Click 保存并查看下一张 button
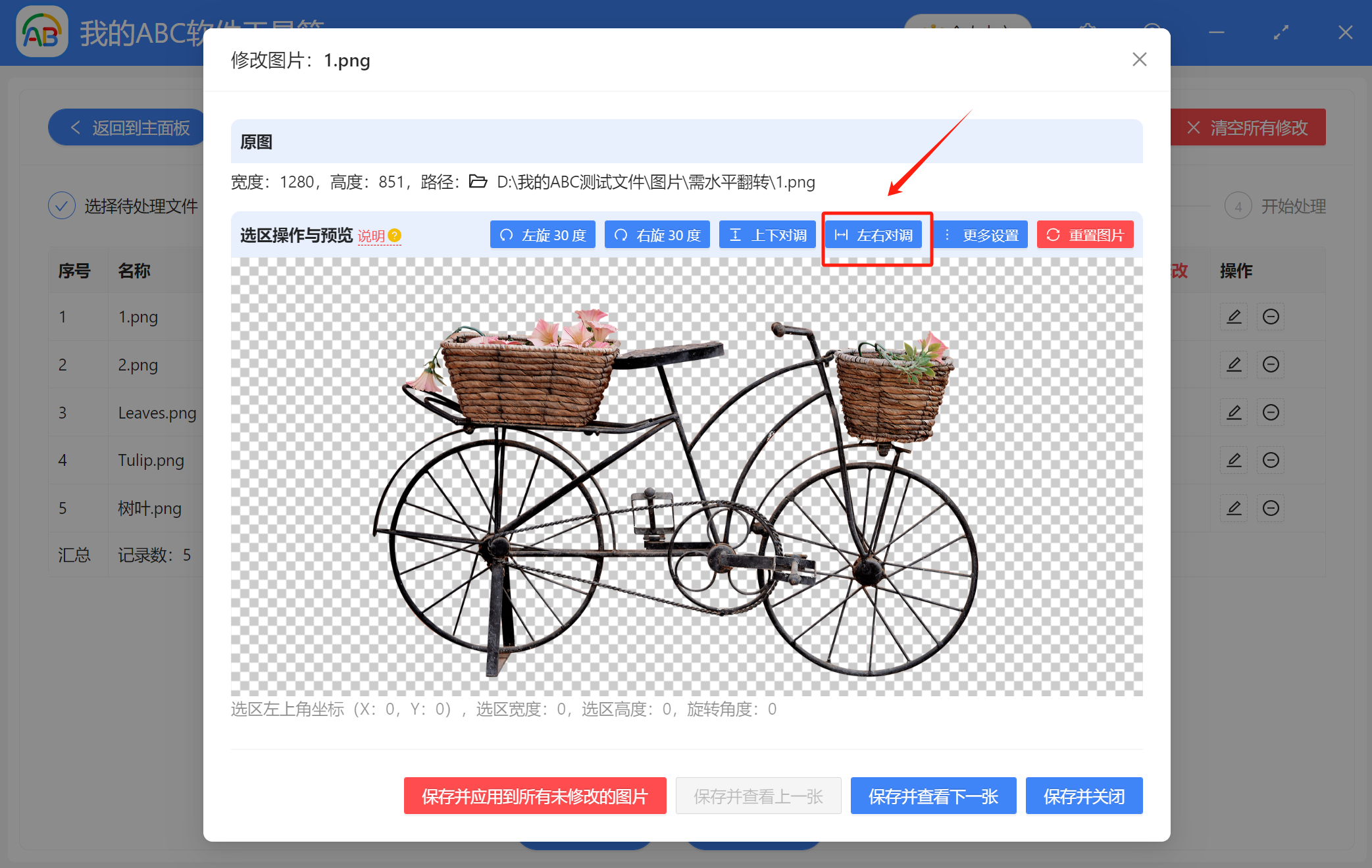Viewport: 1372px width, 868px height. pyautogui.click(x=932, y=796)
